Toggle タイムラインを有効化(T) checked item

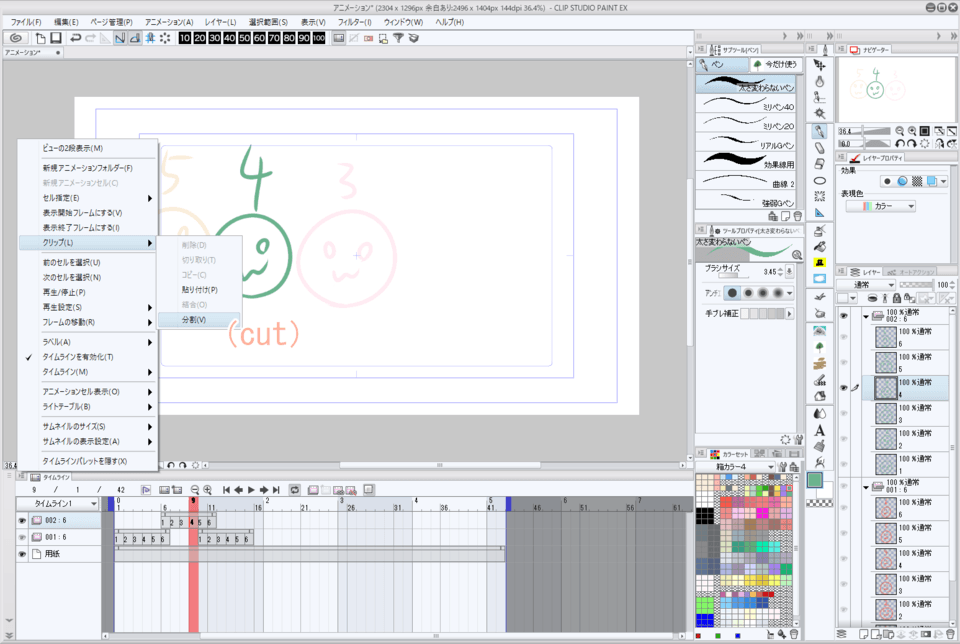coord(78,357)
